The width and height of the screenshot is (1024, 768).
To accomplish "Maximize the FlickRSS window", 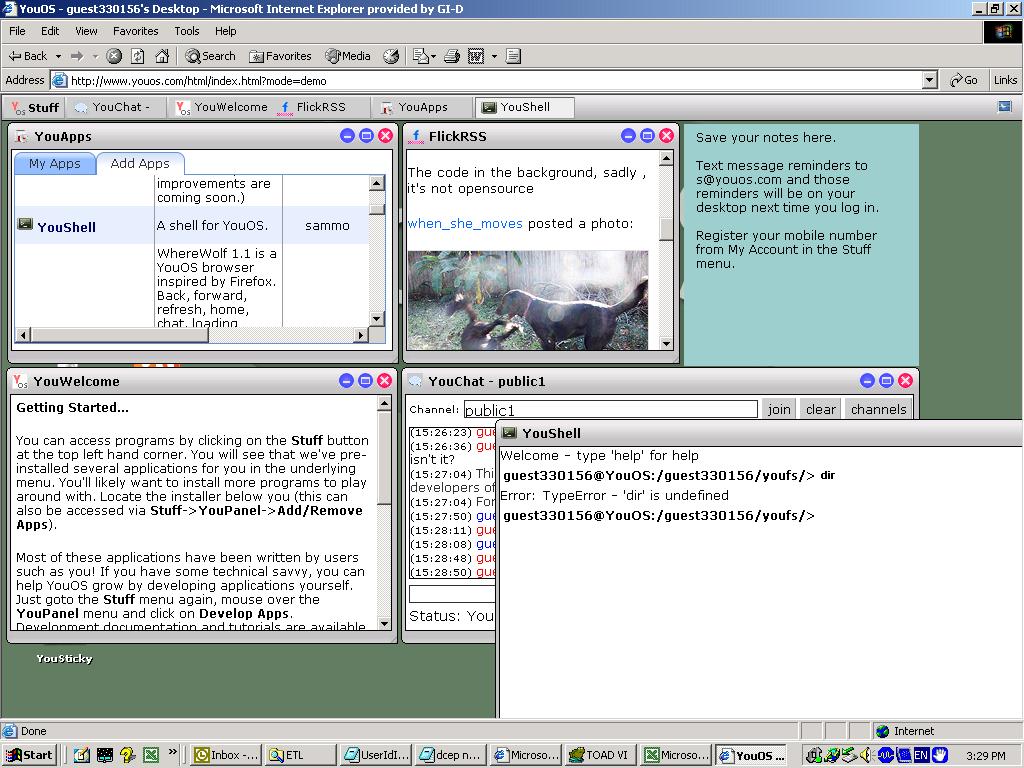I will click(647, 136).
